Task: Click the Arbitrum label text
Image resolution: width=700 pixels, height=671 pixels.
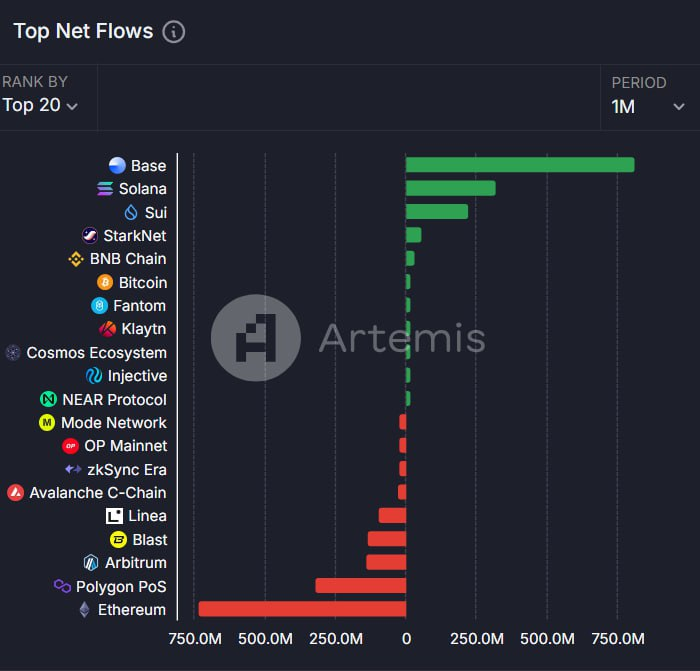Action: tap(136, 563)
